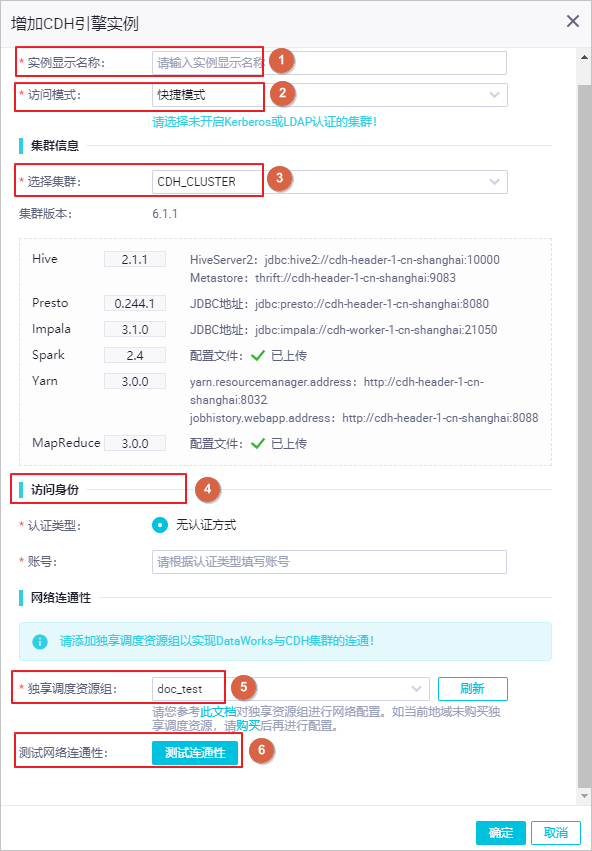Image resolution: width=592 pixels, height=851 pixels.
Task: Click Presto version 0.244.1
Action: tap(135, 303)
